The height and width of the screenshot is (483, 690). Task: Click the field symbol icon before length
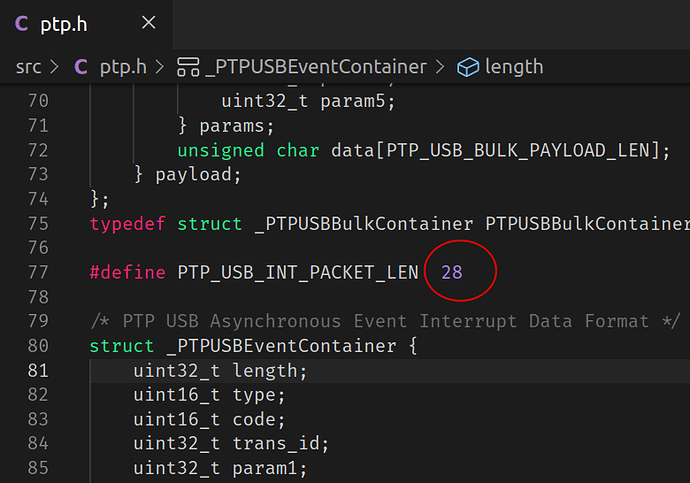(x=467, y=67)
